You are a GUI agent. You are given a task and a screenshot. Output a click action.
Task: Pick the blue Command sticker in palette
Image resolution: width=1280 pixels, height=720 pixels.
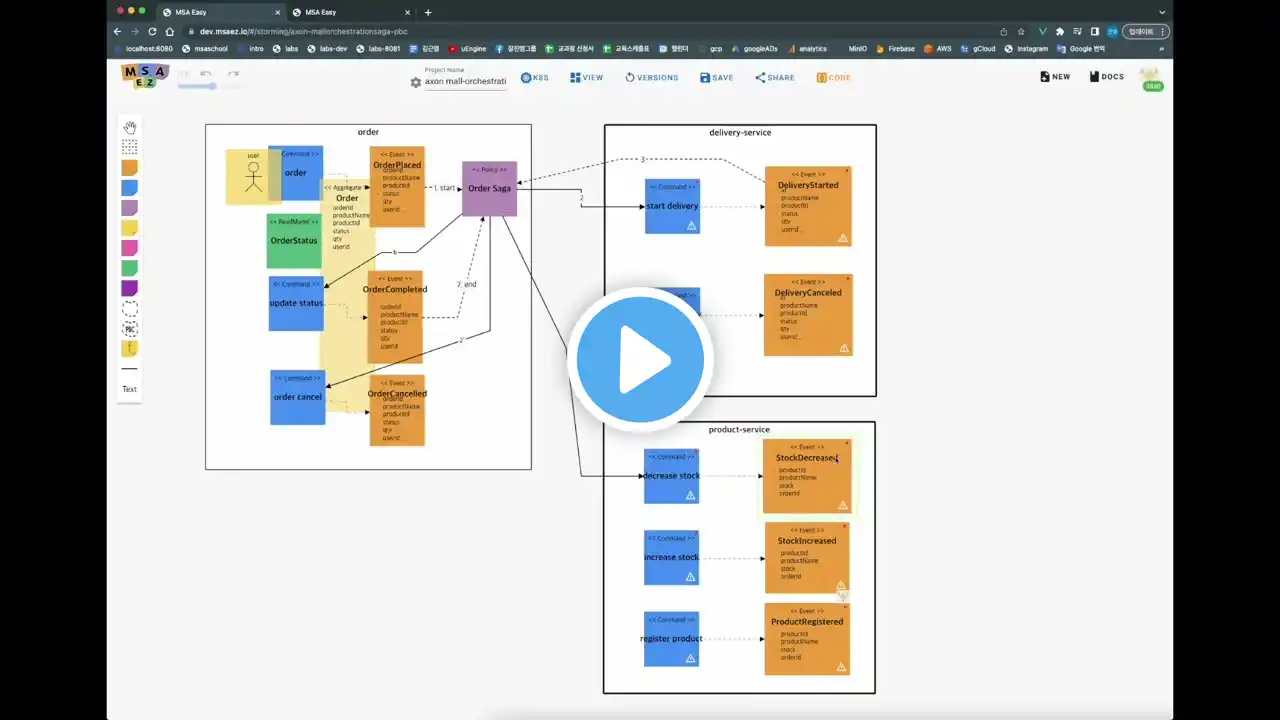pyautogui.click(x=130, y=188)
